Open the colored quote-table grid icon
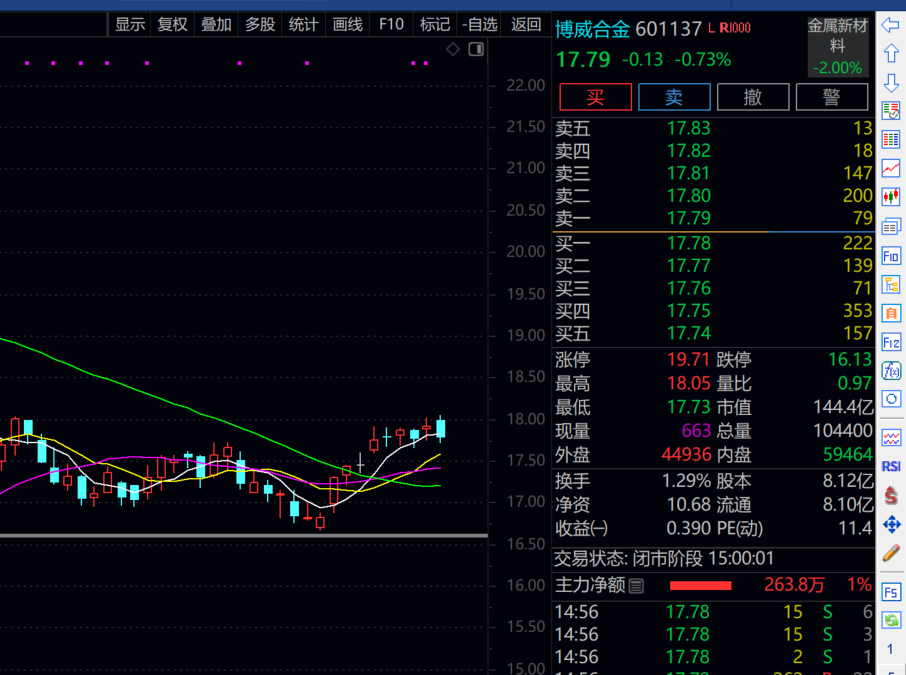906x675 pixels. pos(890,139)
